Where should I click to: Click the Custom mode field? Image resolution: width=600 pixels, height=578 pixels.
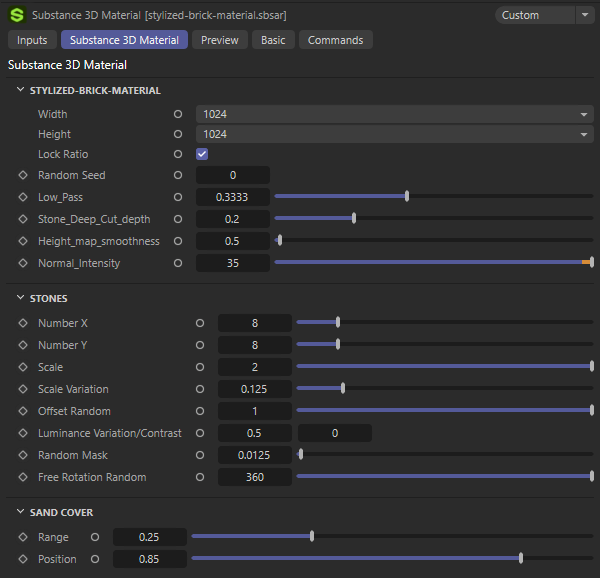click(535, 15)
